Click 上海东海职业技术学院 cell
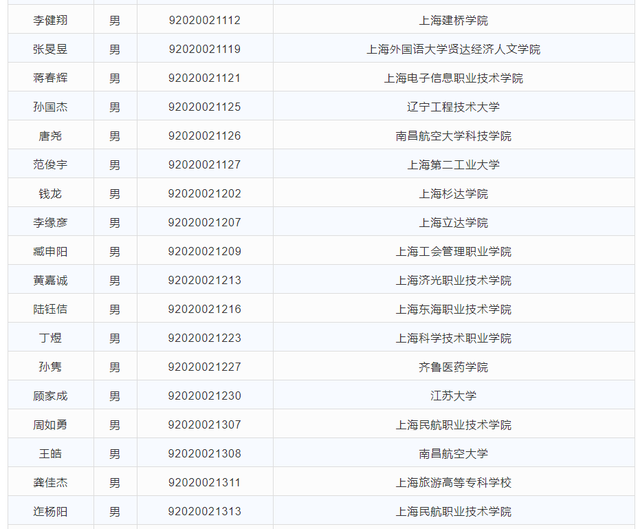This screenshot has width=640, height=529. (x=453, y=309)
